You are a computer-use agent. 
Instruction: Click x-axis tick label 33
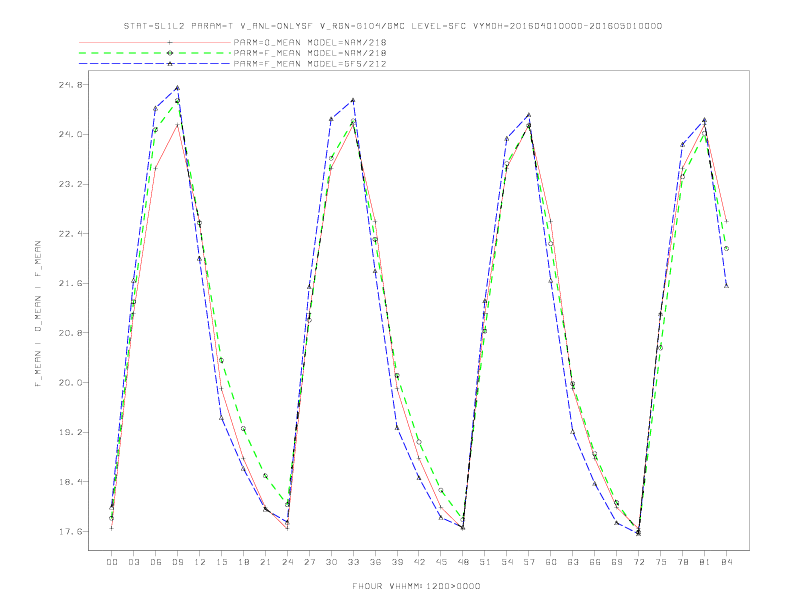coord(353,562)
